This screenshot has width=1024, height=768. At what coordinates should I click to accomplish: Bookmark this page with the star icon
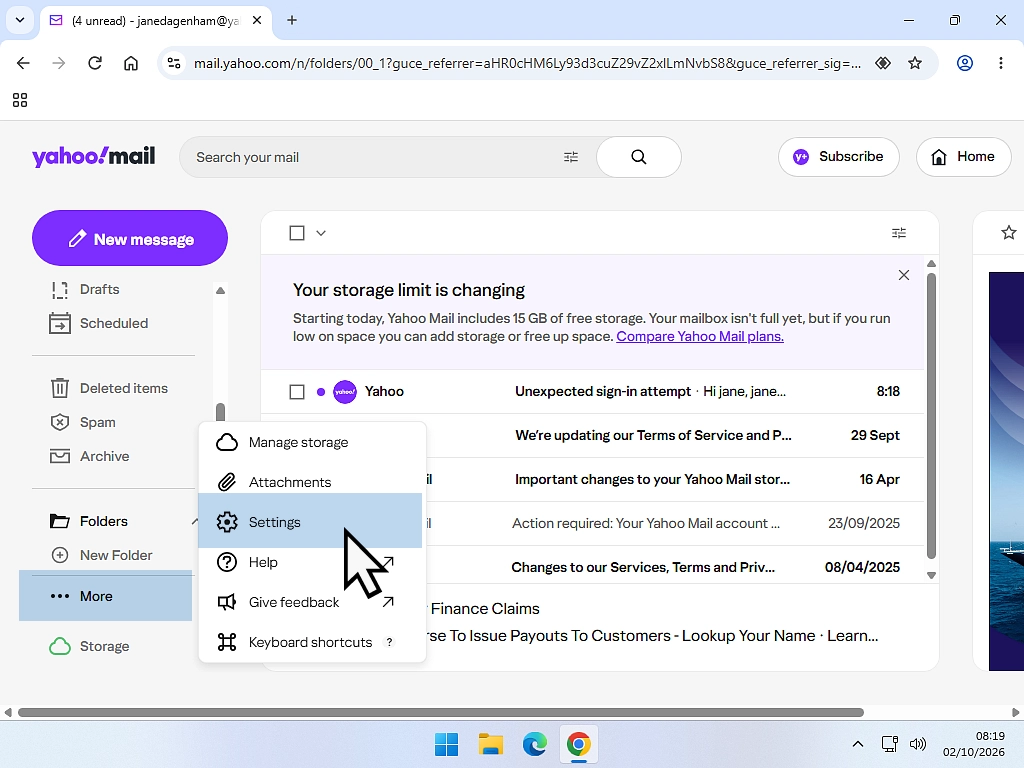coord(915,63)
